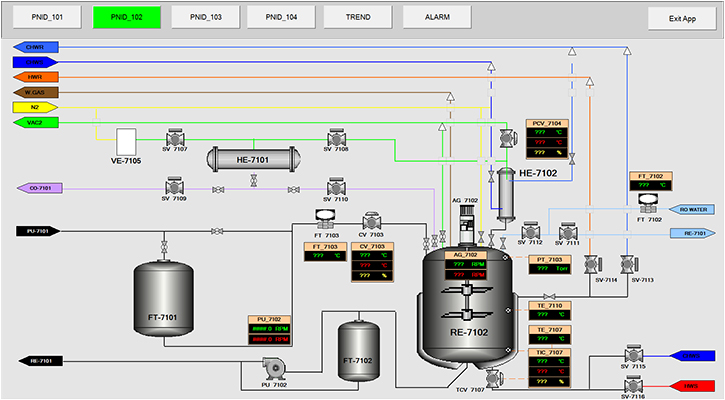Open the PT_7103 Torr panel
The height and width of the screenshot is (400, 725).
550,265
